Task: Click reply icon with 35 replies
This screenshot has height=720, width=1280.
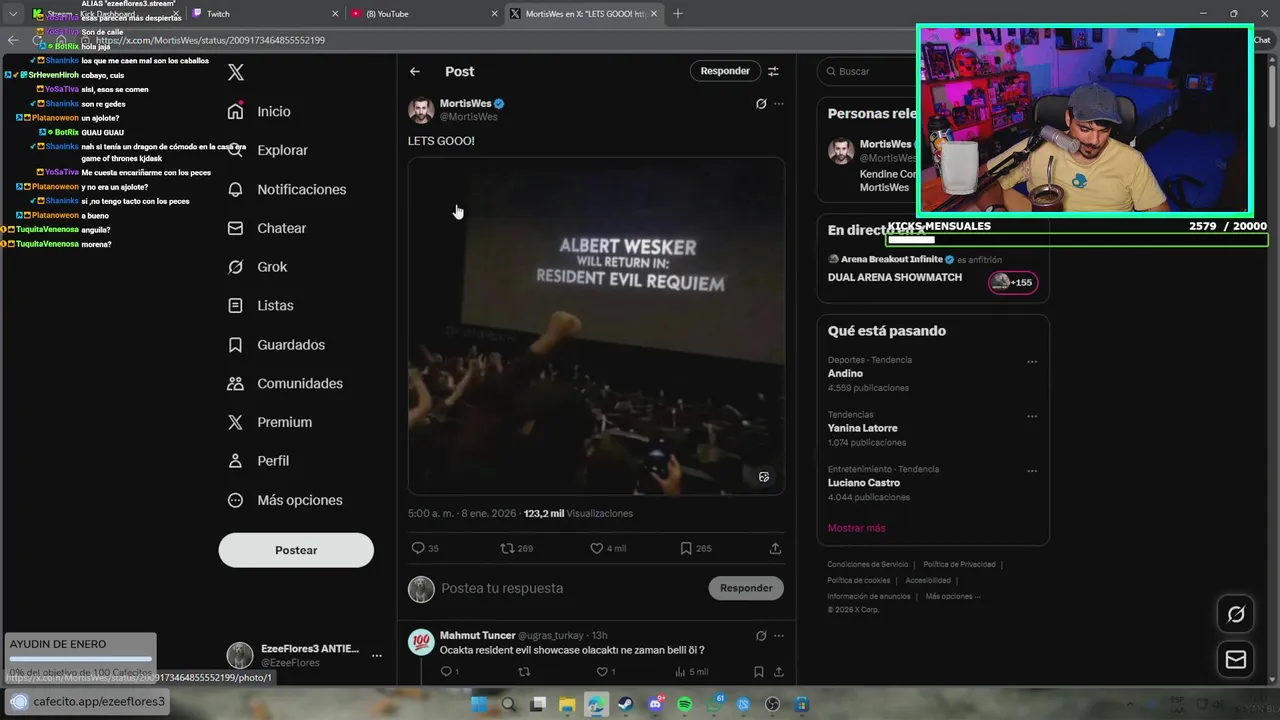Action: (x=425, y=548)
